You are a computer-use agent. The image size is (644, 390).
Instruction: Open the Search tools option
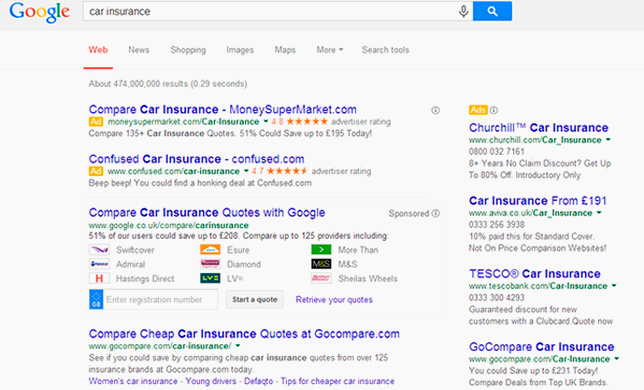(385, 50)
